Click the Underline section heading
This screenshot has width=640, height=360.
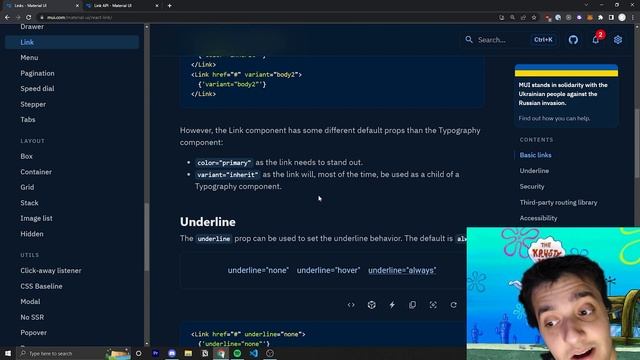[208, 222]
